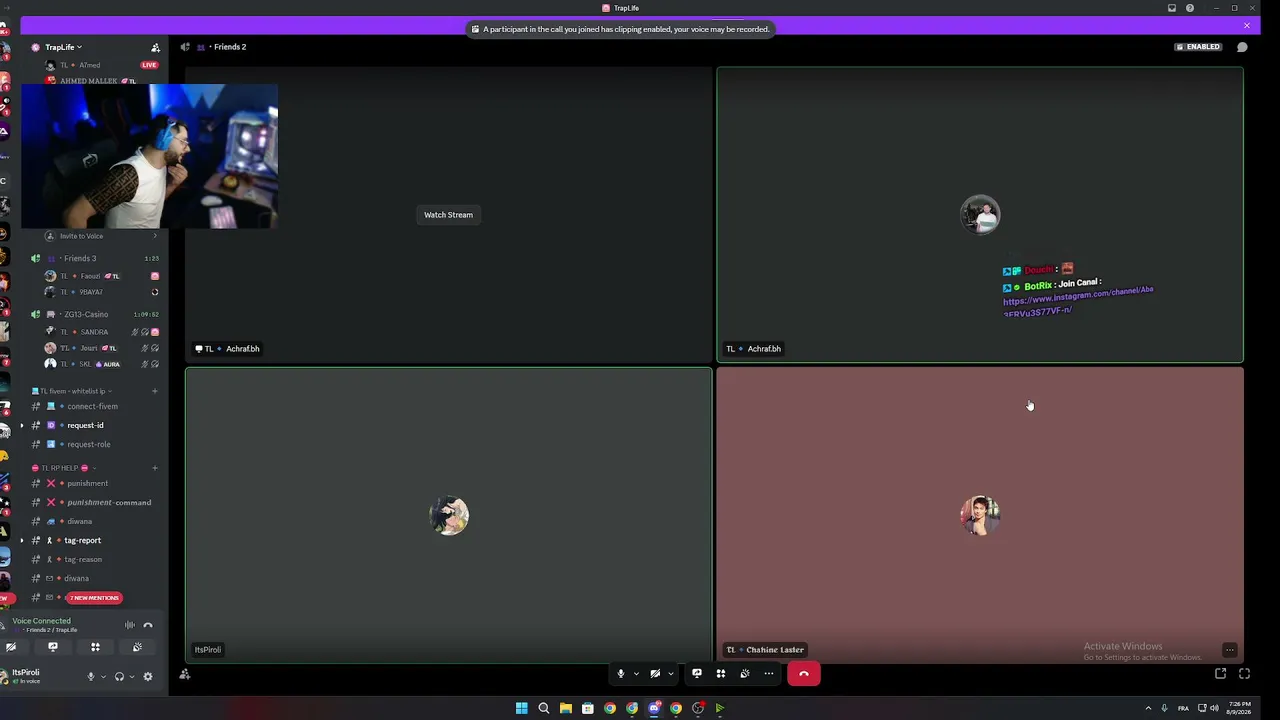
Task: Open the request-role channel
Action: point(95,444)
